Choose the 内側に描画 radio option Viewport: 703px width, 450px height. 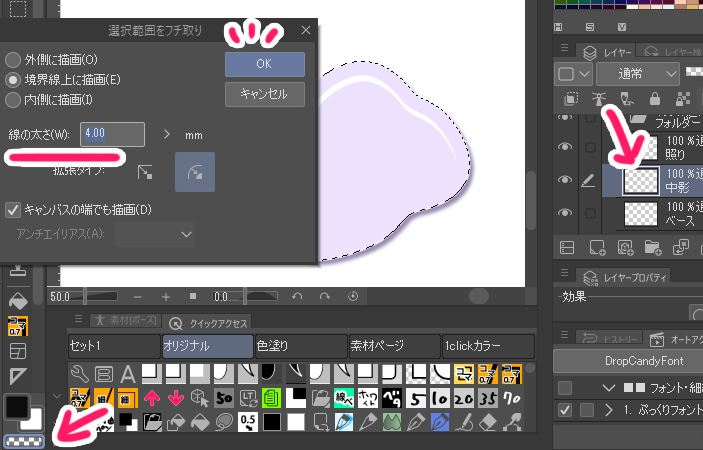[x=14, y=99]
